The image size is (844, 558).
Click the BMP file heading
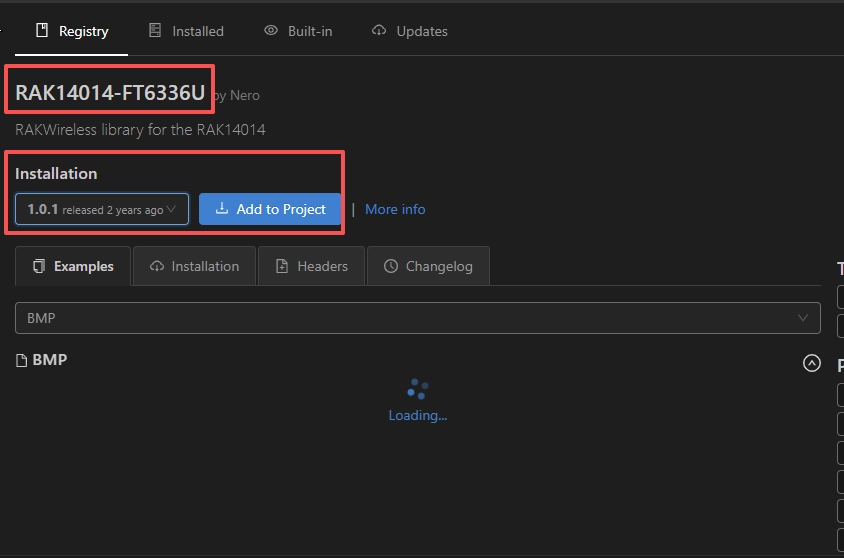pyautogui.click(x=50, y=359)
